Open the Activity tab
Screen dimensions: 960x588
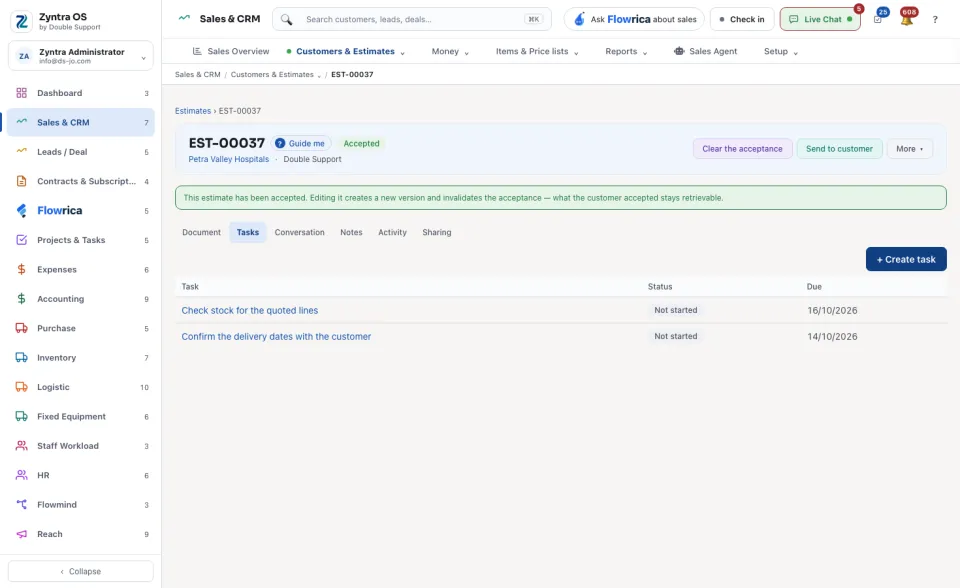(x=392, y=233)
